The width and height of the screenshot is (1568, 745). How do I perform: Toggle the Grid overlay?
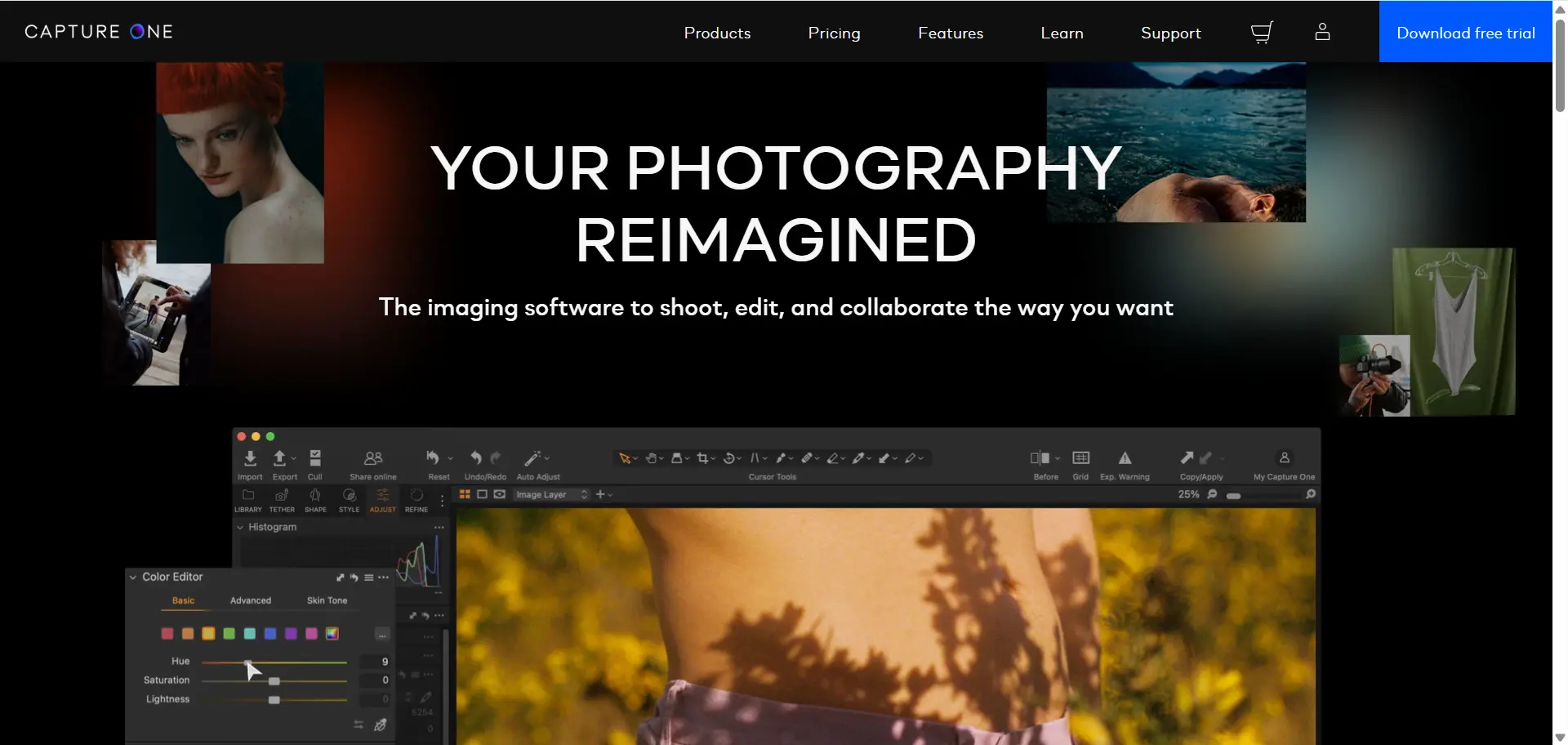1080,458
